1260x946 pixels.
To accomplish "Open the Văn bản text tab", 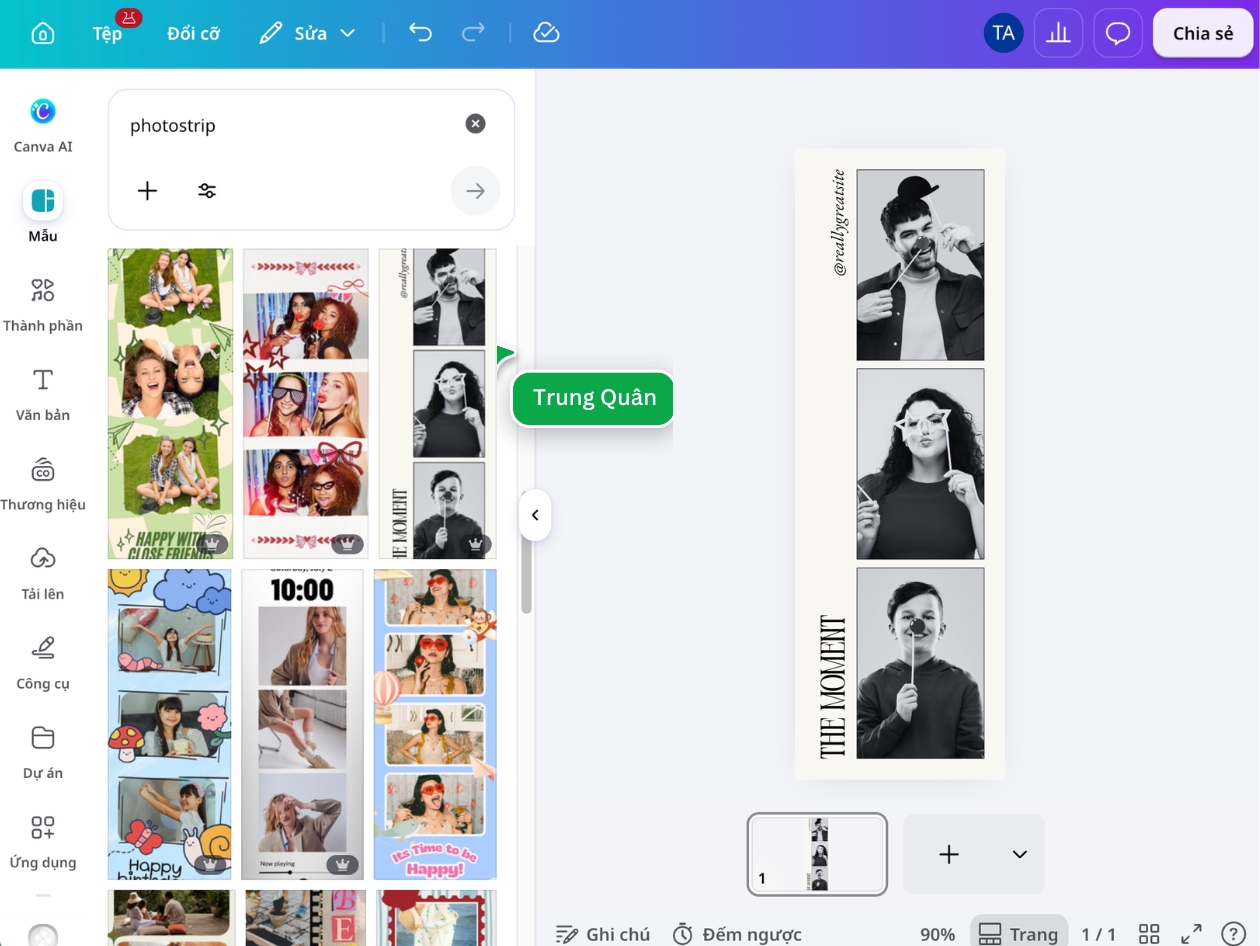I will [x=43, y=394].
